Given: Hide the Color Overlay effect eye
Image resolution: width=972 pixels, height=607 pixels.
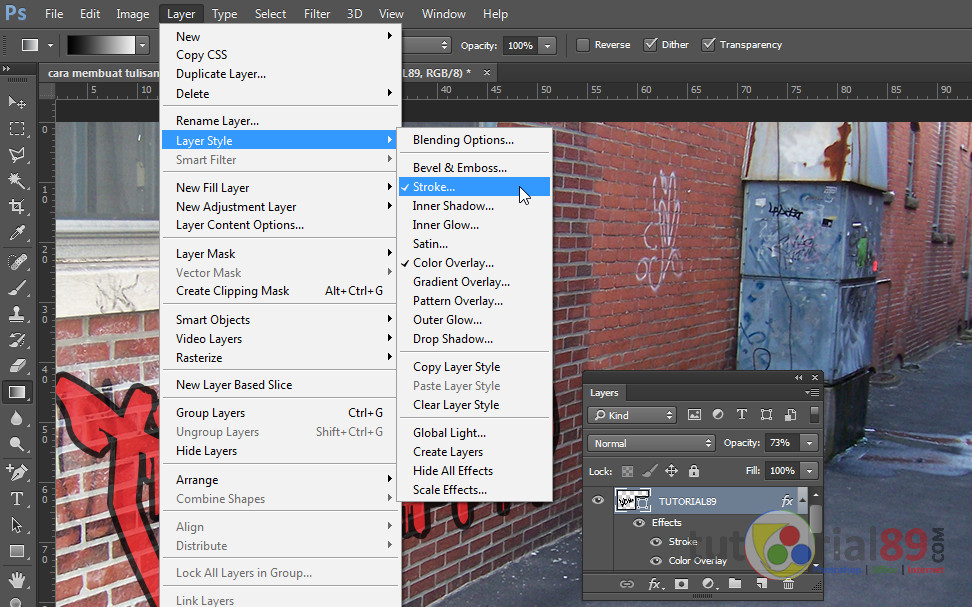Looking at the screenshot, I should click(655, 560).
